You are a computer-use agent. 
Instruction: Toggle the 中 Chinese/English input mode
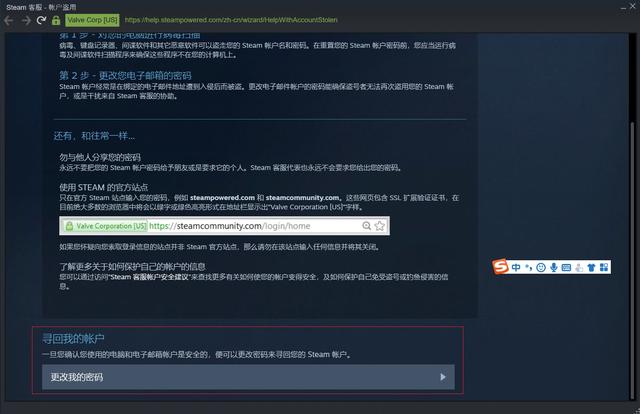click(x=516, y=267)
